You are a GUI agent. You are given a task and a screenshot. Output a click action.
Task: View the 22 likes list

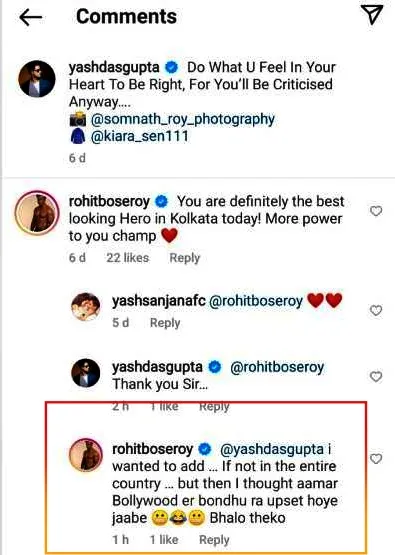(128, 258)
